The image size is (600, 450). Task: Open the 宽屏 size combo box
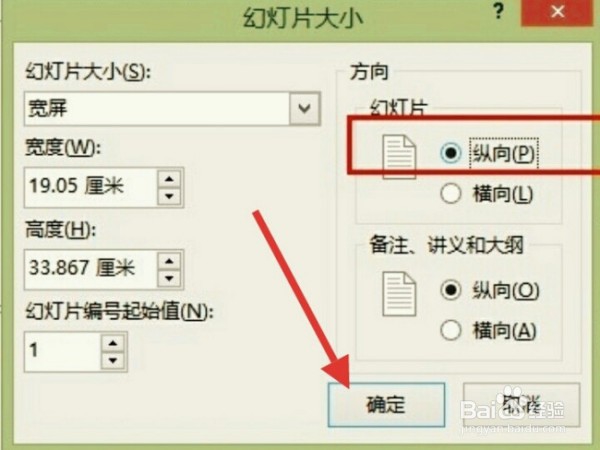click(172, 109)
